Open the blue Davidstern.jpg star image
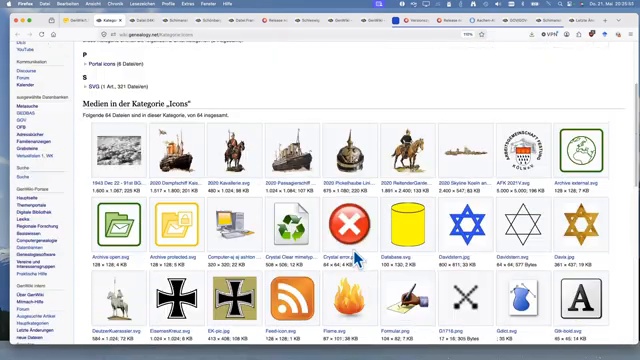This screenshot has width=640, height=360. pos(466,224)
